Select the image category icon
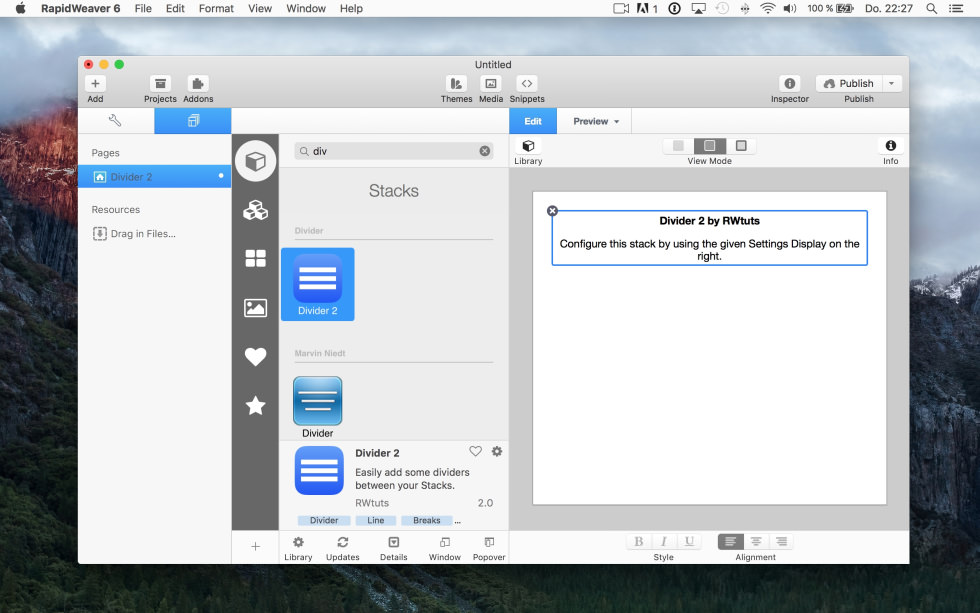The height and width of the screenshot is (613, 980). click(256, 307)
